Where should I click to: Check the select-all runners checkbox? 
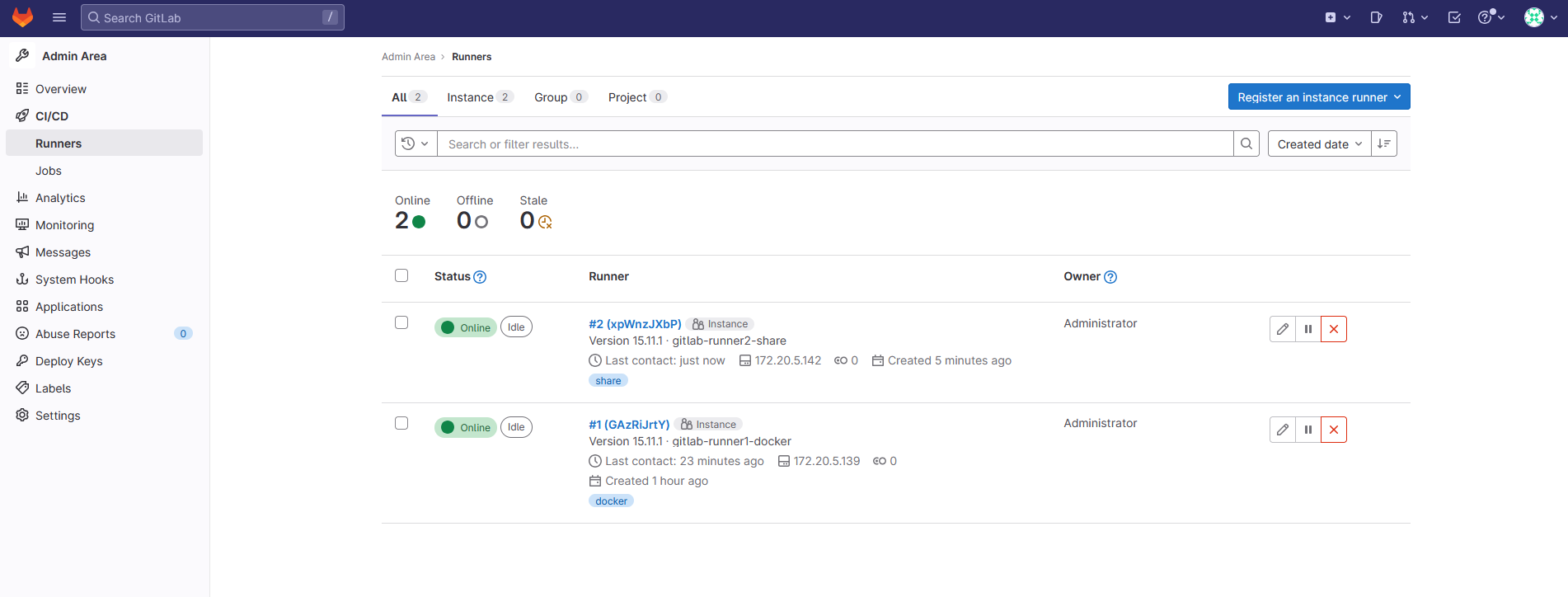[x=401, y=275]
